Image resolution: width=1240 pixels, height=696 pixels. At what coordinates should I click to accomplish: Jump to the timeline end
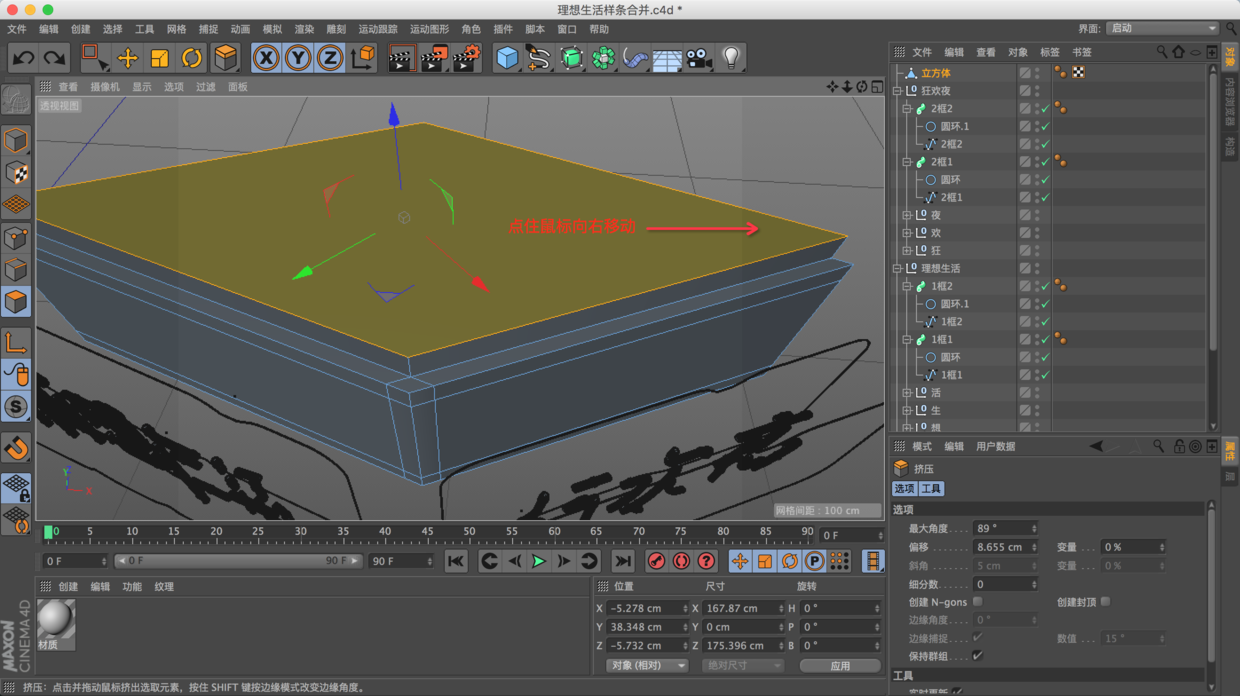(x=623, y=562)
